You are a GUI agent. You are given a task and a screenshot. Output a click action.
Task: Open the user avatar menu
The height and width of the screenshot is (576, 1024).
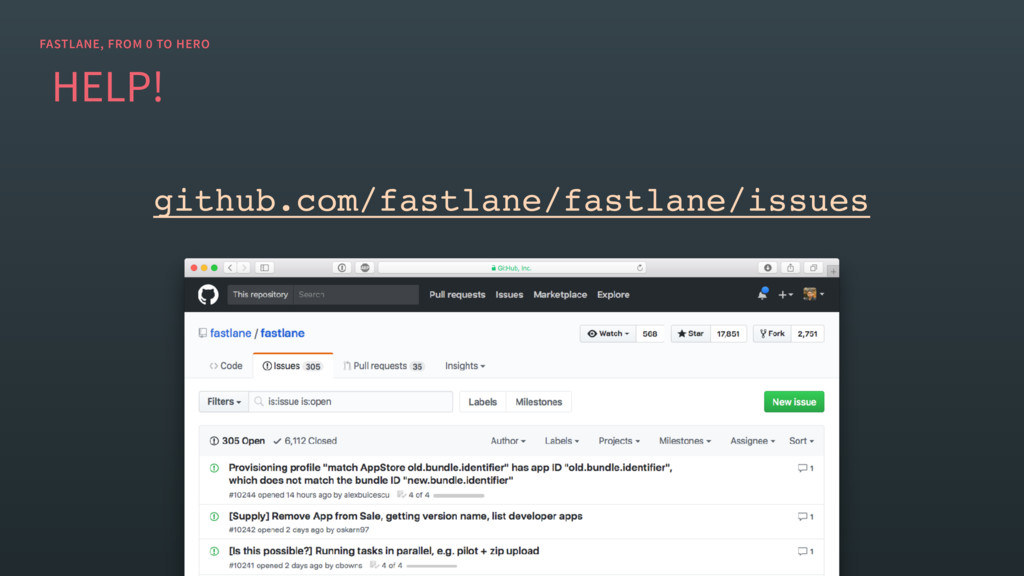click(814, 295)
